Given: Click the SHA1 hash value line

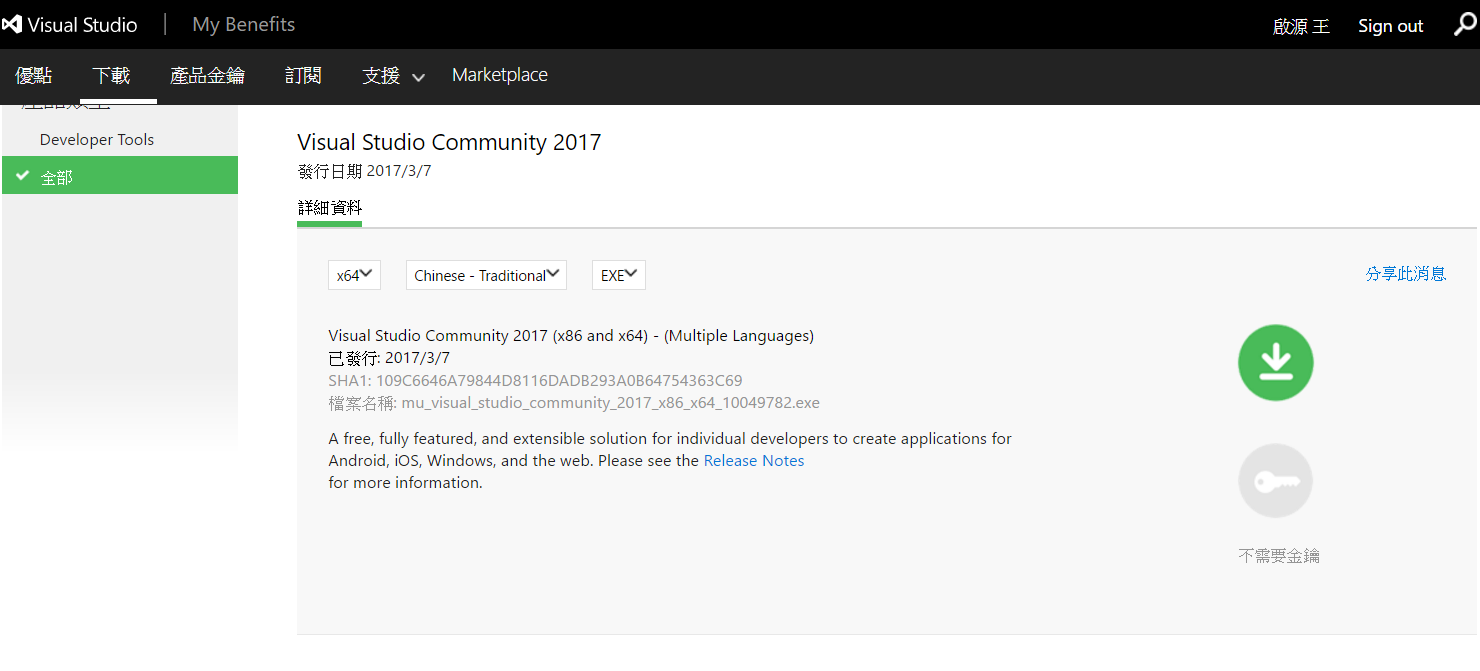Looking at the screenshot, I should pos(535,380).
